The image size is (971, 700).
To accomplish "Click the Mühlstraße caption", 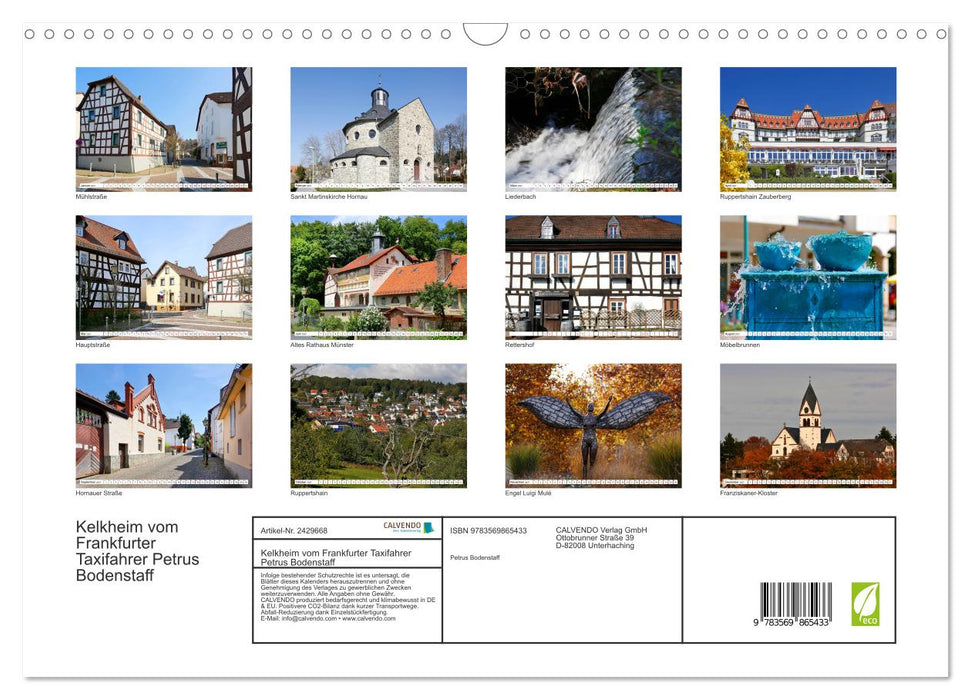I will point(91,197).
